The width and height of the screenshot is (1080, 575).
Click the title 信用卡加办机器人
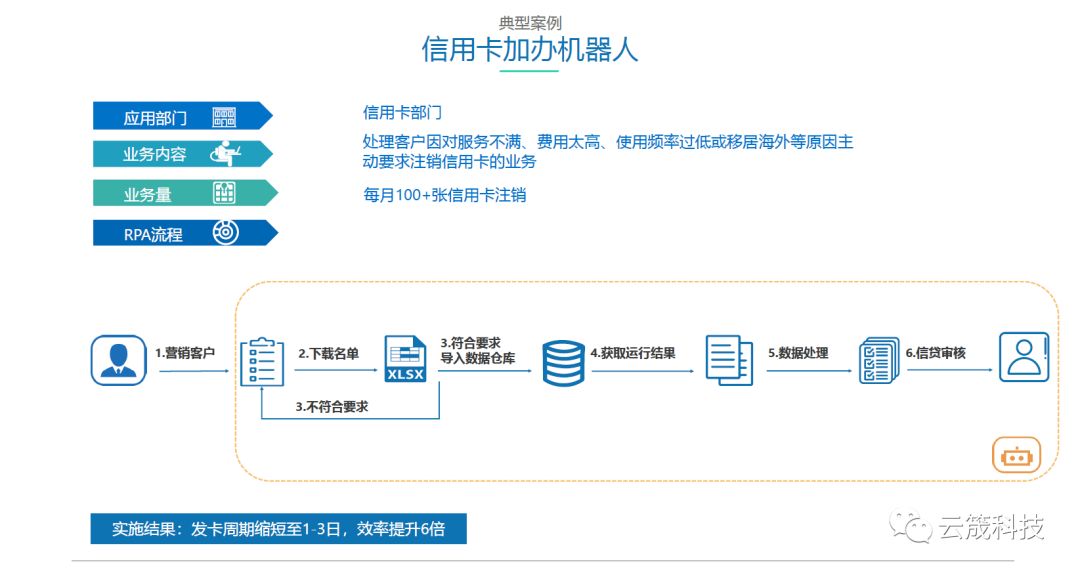(x=530, y=50)
